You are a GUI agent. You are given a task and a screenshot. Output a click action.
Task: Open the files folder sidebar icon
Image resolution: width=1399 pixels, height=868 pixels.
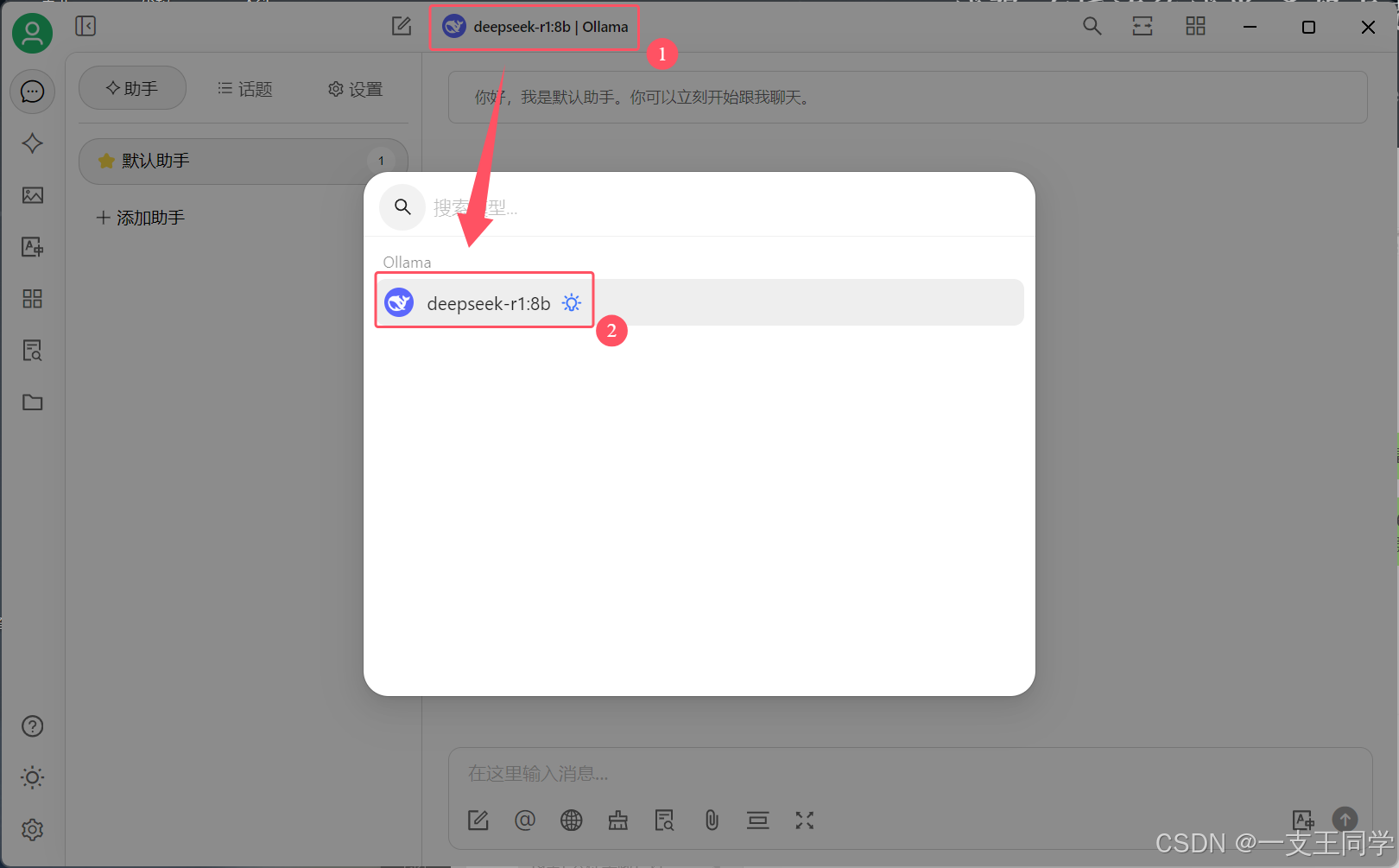click(x=33, y=402)
